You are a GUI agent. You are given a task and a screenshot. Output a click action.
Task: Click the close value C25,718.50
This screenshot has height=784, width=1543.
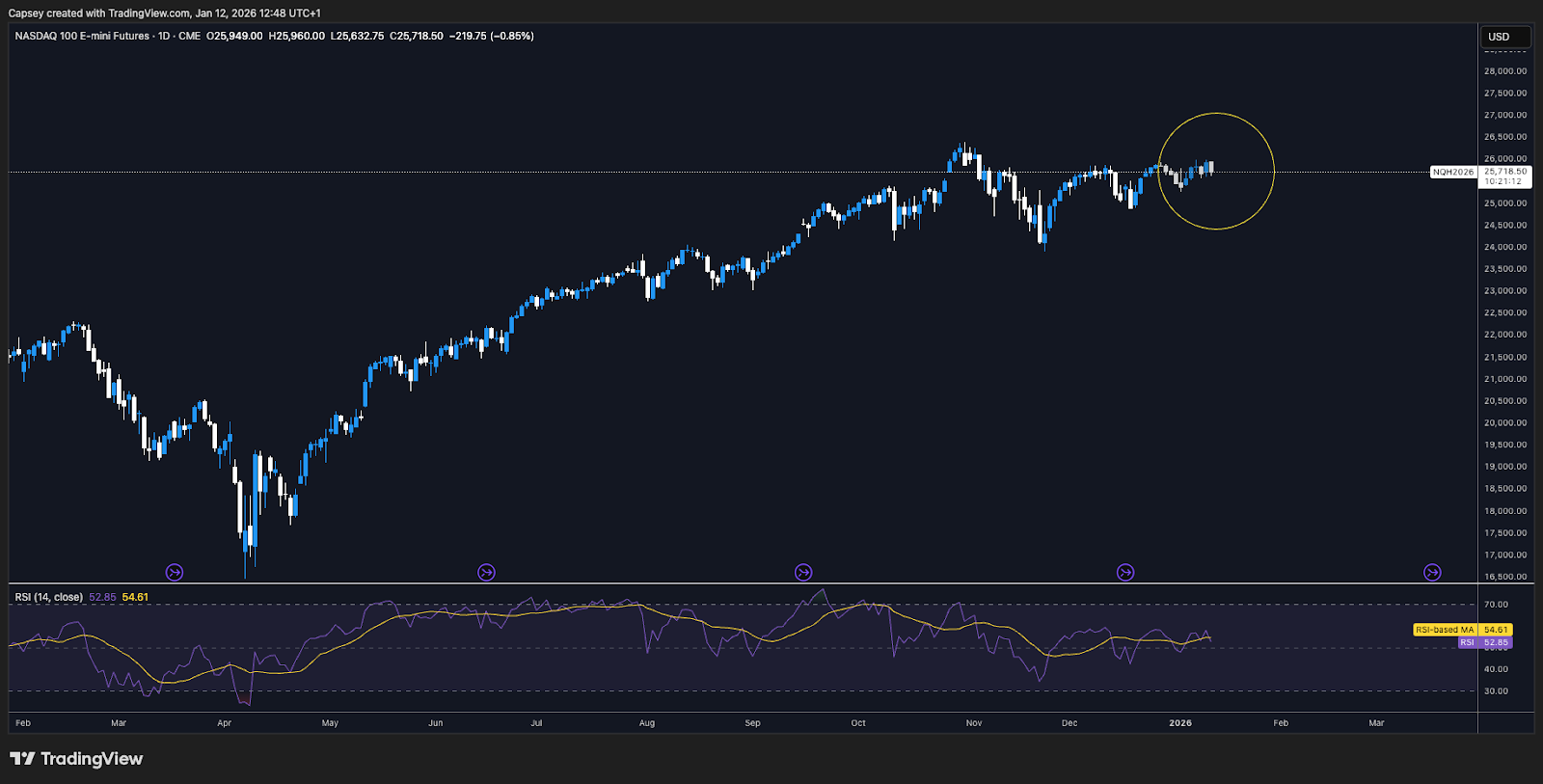point(417,36)
